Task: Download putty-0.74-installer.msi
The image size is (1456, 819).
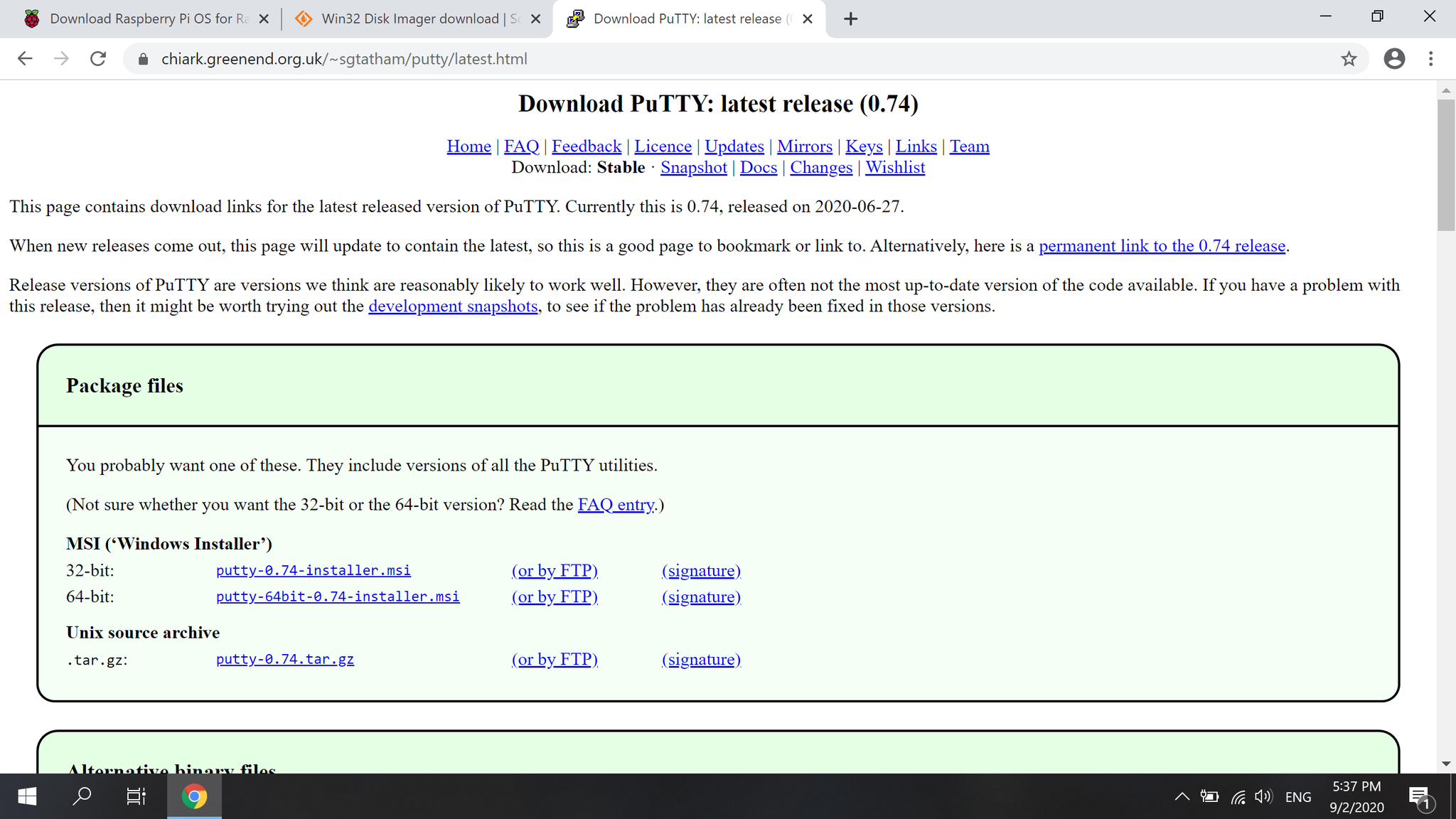Action: tap(313, 570)
